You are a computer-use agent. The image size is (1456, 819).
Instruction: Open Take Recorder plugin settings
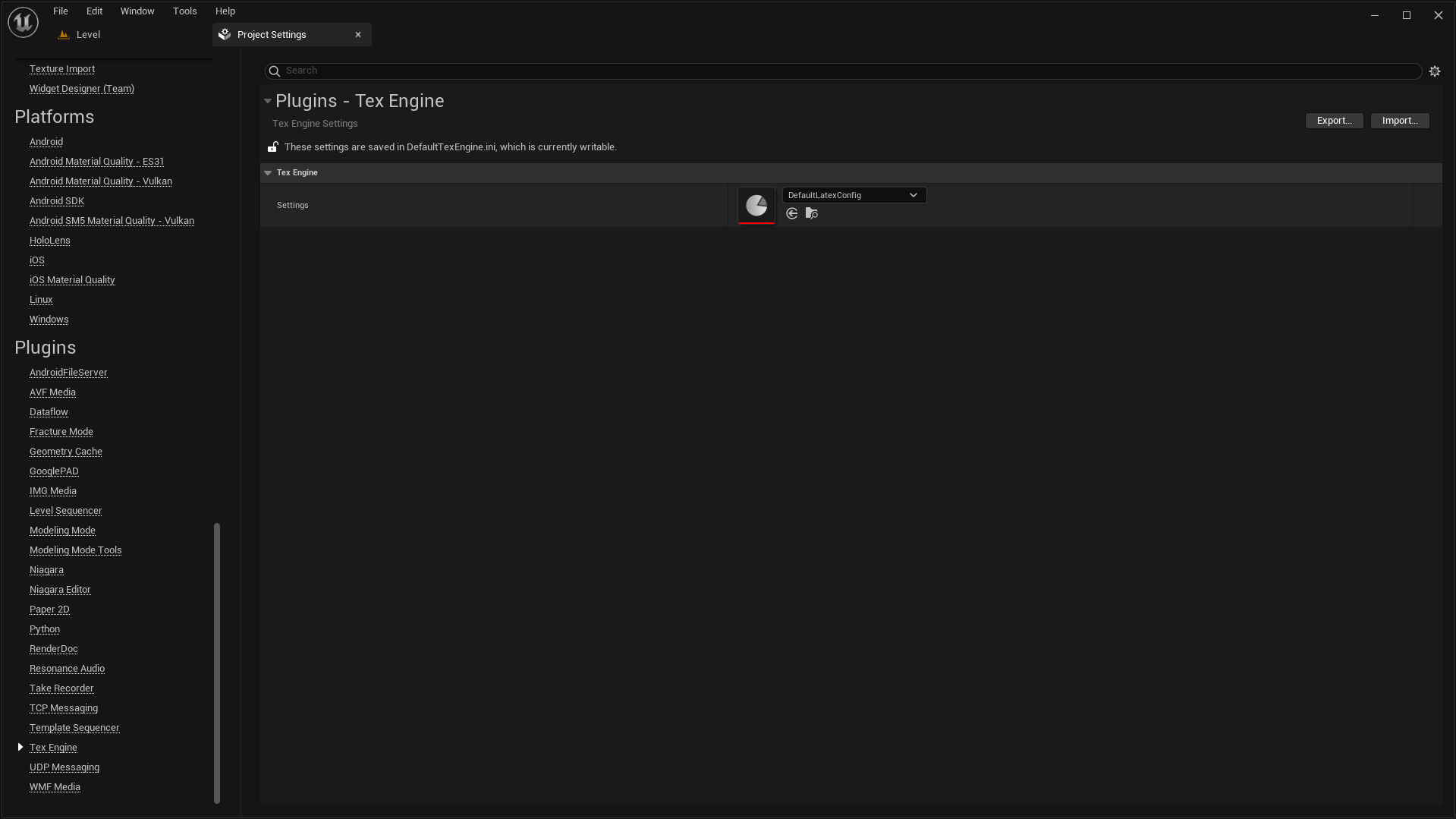coord(61,688)
